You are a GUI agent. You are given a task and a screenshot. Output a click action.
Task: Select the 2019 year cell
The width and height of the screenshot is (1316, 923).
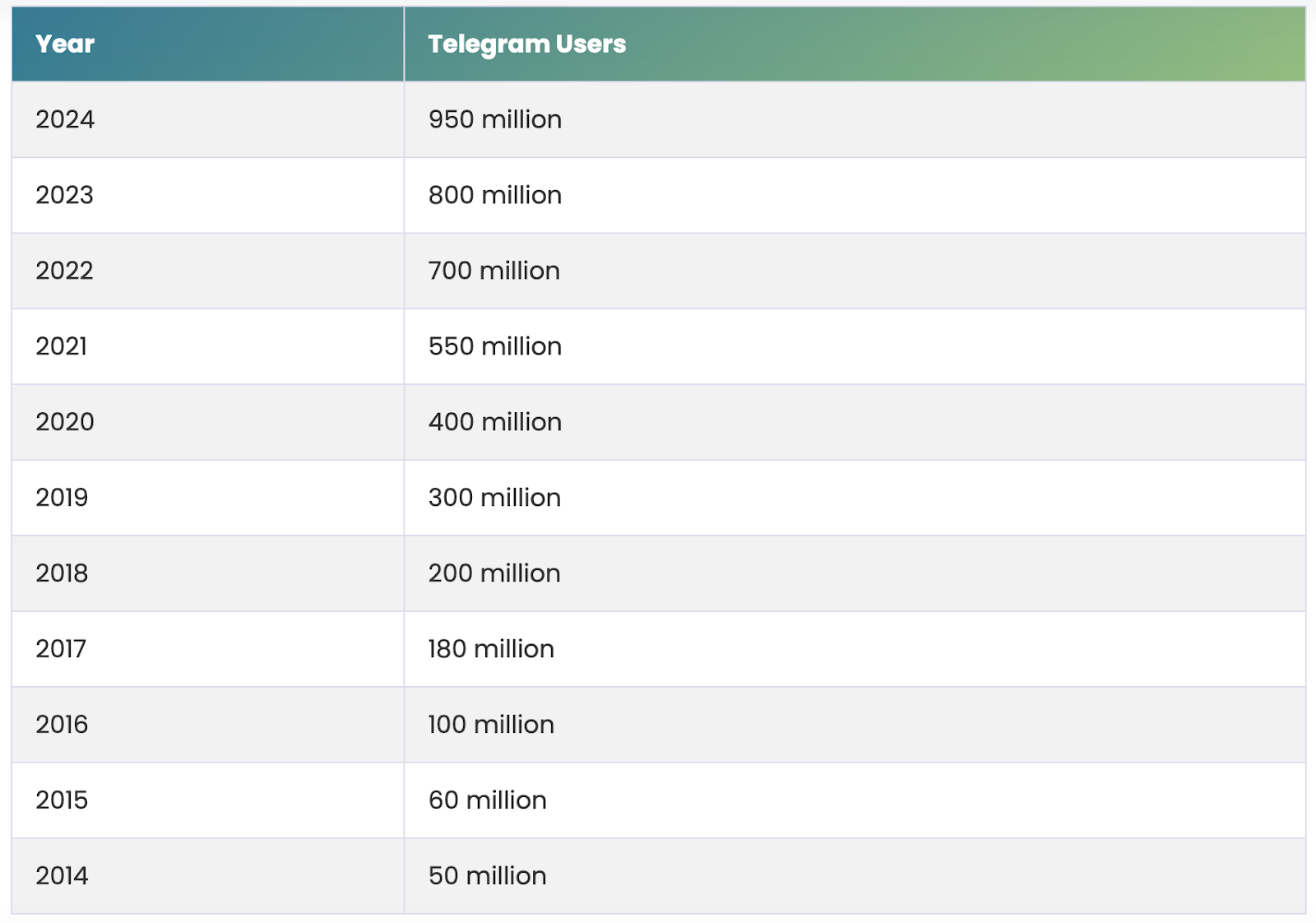pyautogui.click(x=62, y=498)
